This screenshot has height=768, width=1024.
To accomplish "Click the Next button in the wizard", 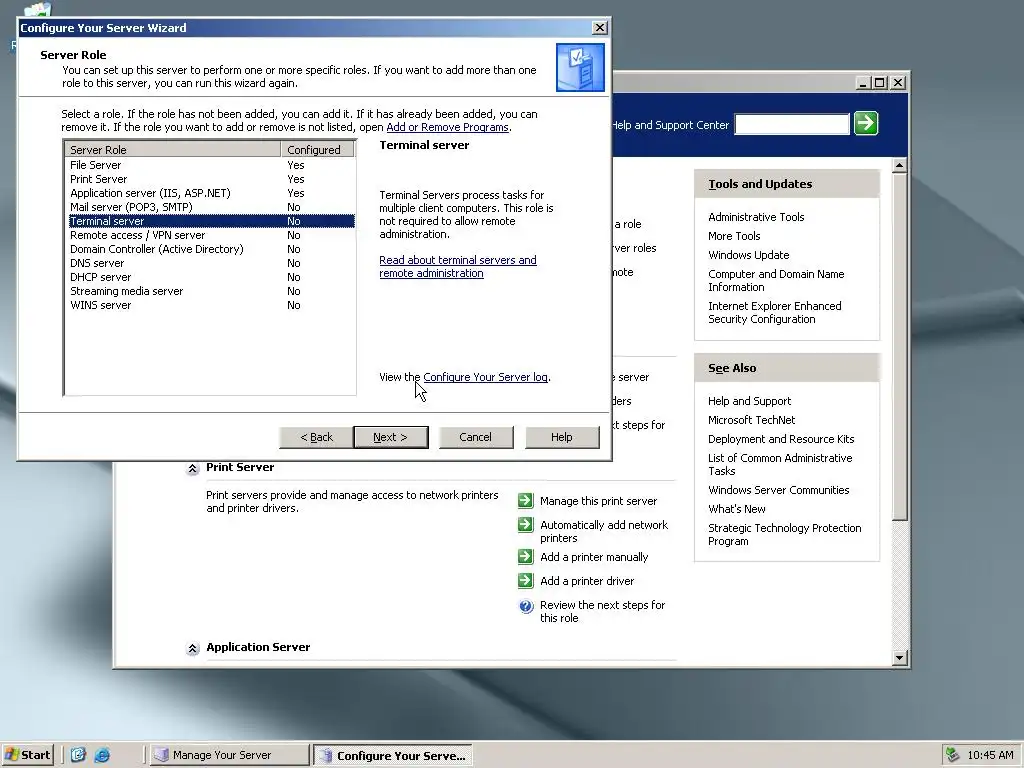I will coord(391,438).
